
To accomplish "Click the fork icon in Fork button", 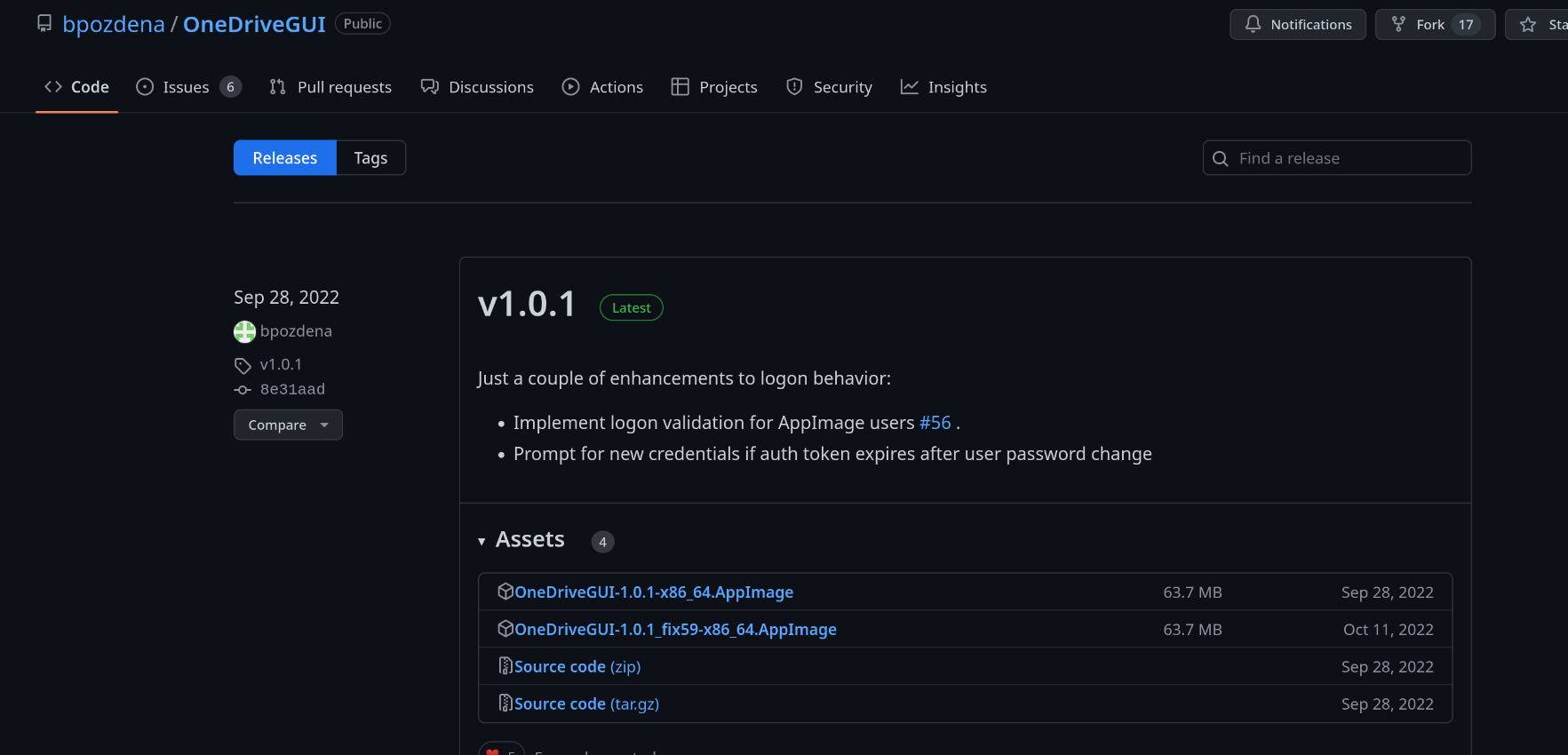I will pos(1398,25).
